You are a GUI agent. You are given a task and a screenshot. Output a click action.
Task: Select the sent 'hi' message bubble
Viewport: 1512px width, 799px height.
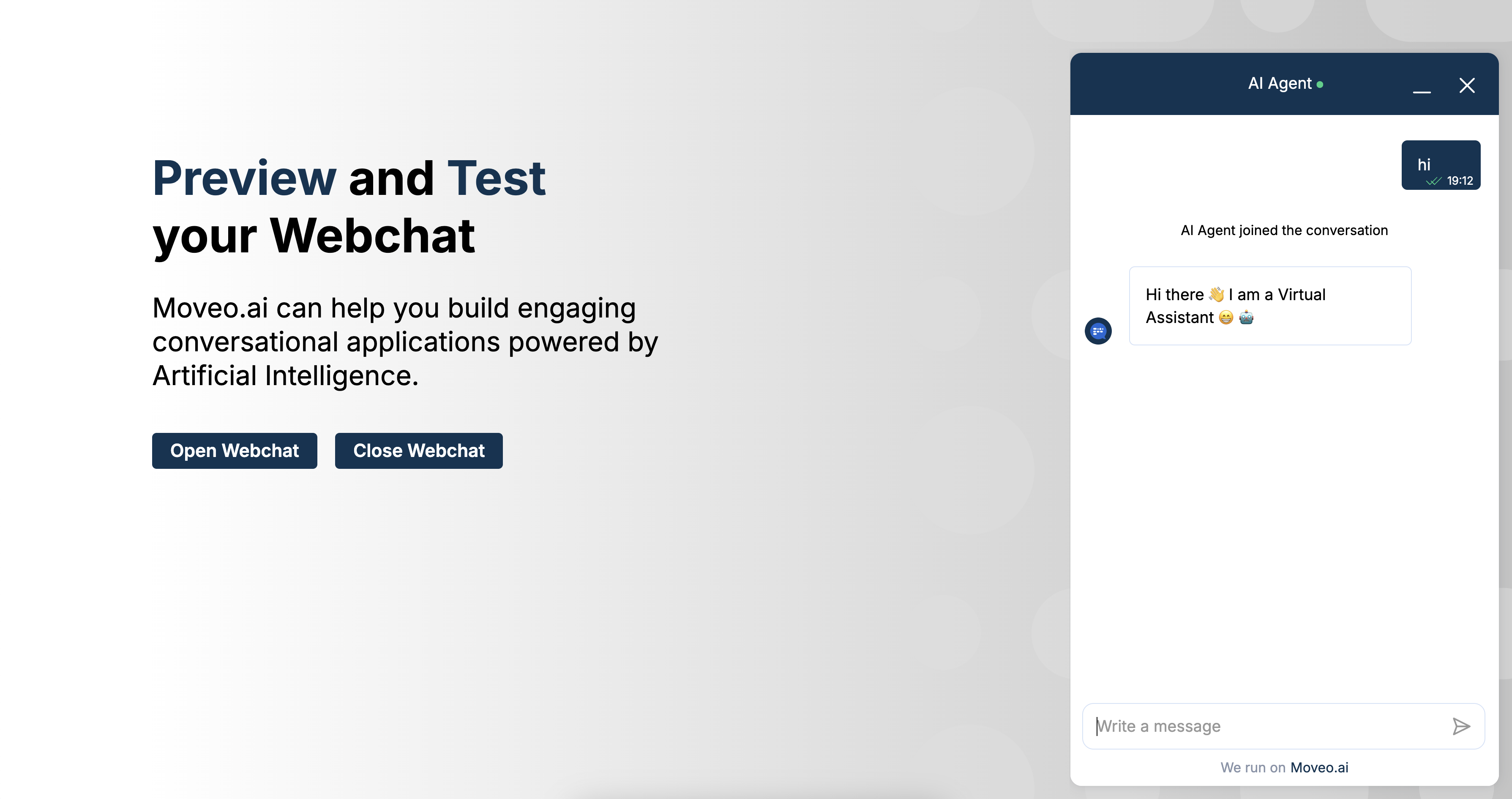point(1440,164)
